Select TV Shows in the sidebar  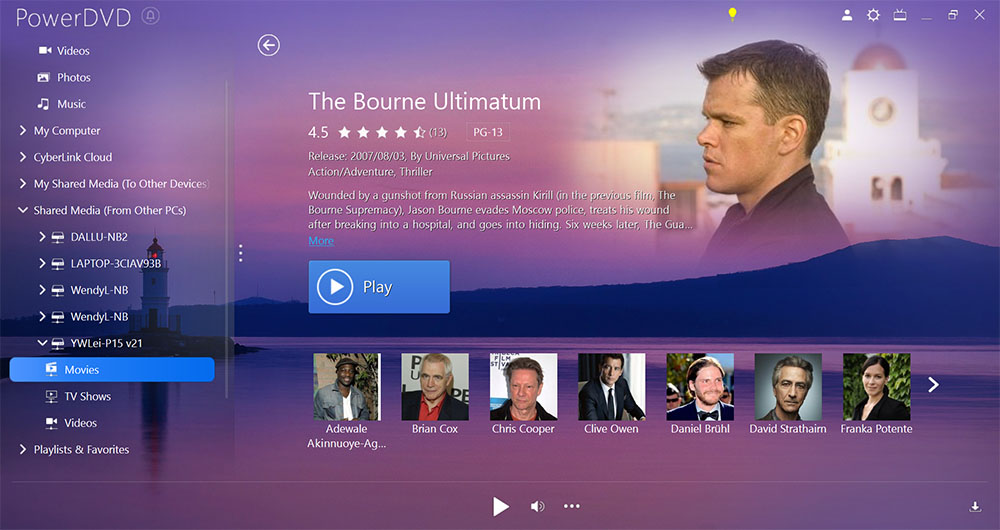tap(87, 396)
